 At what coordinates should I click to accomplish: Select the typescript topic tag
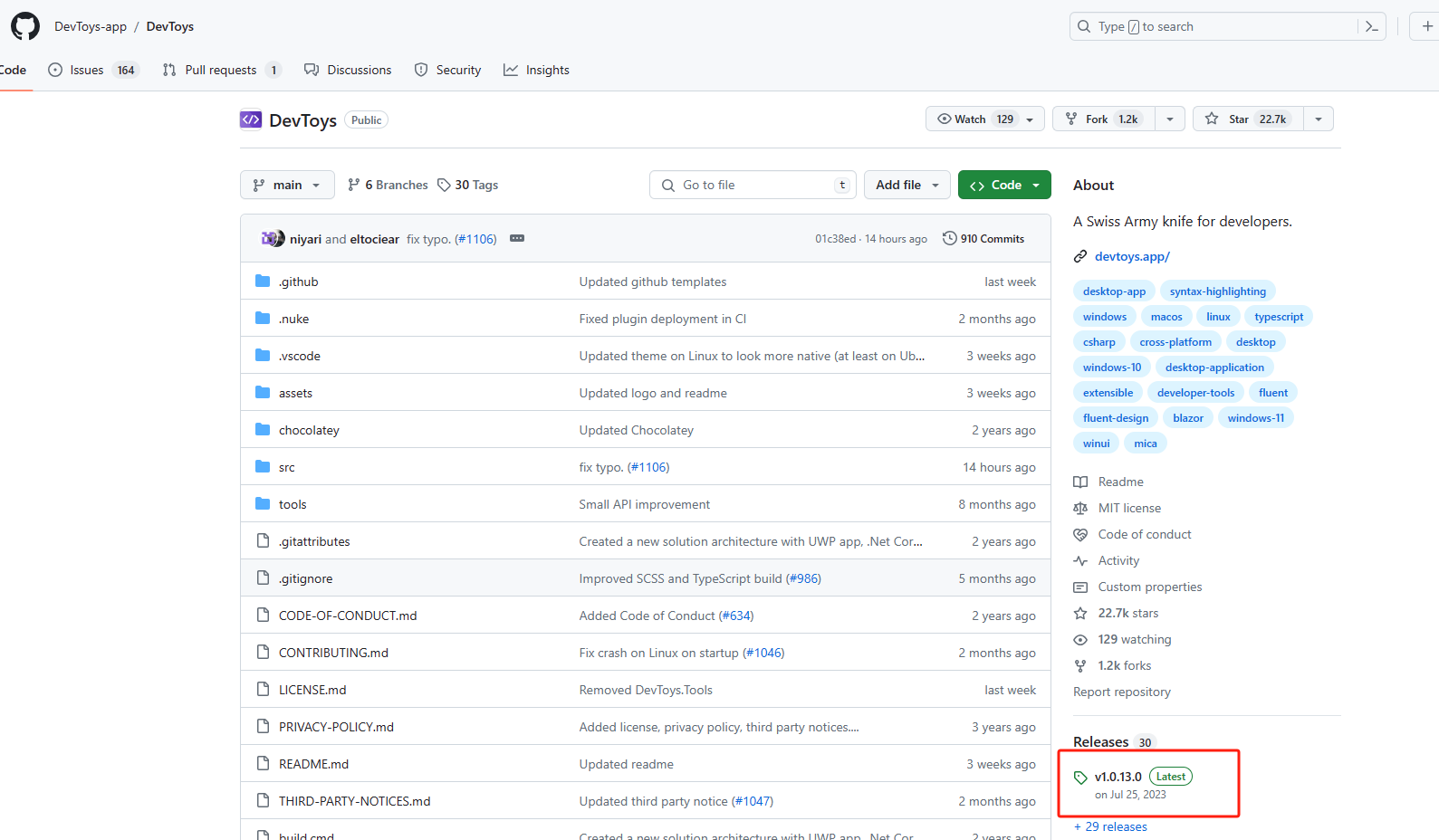click(1279, 317)
